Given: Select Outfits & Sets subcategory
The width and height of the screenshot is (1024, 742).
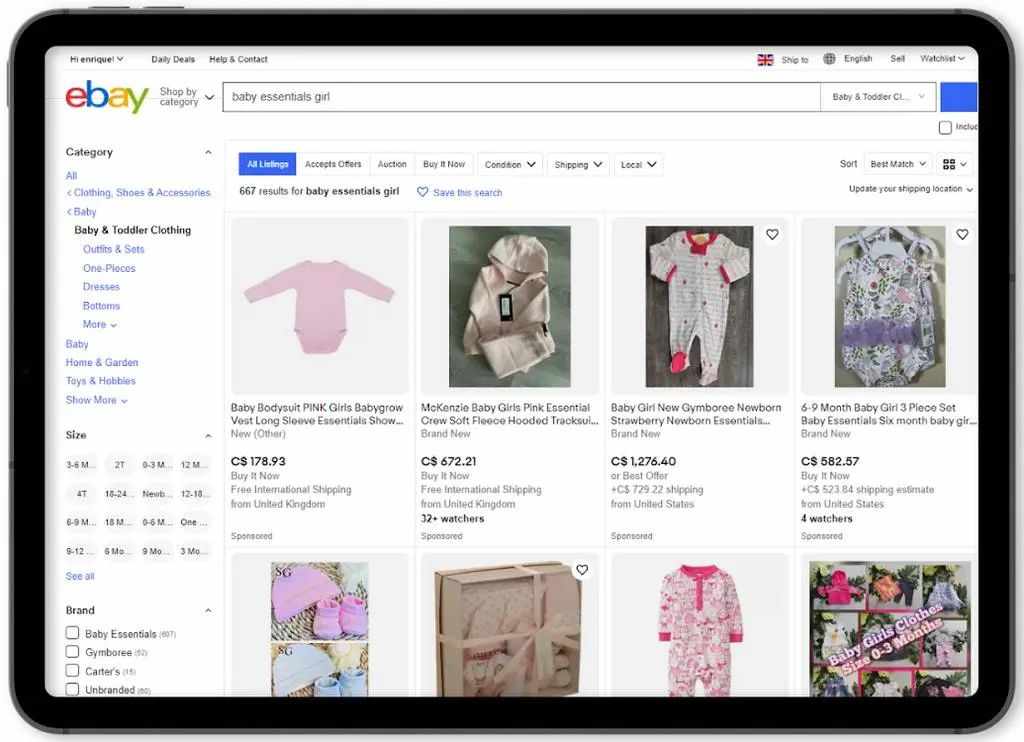Looking at the screenshot, I should pos(114,250).
